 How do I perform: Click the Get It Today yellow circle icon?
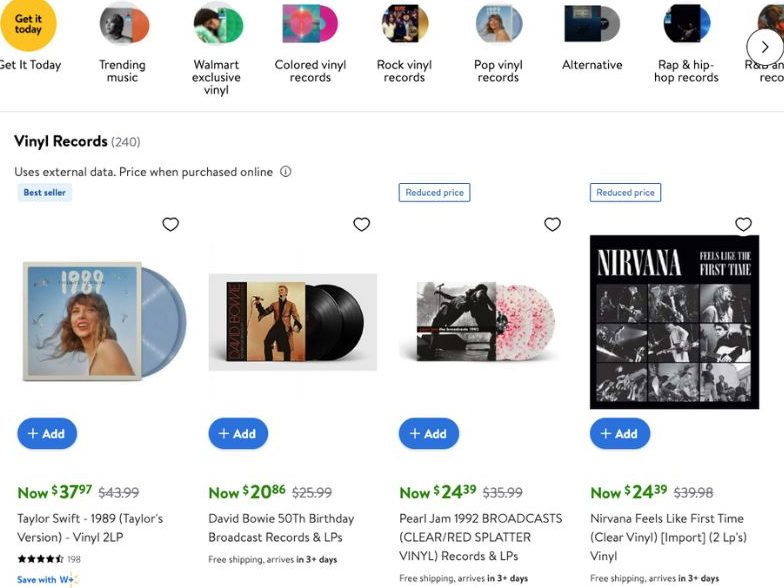pyautogui.click(x=28, y=24)
